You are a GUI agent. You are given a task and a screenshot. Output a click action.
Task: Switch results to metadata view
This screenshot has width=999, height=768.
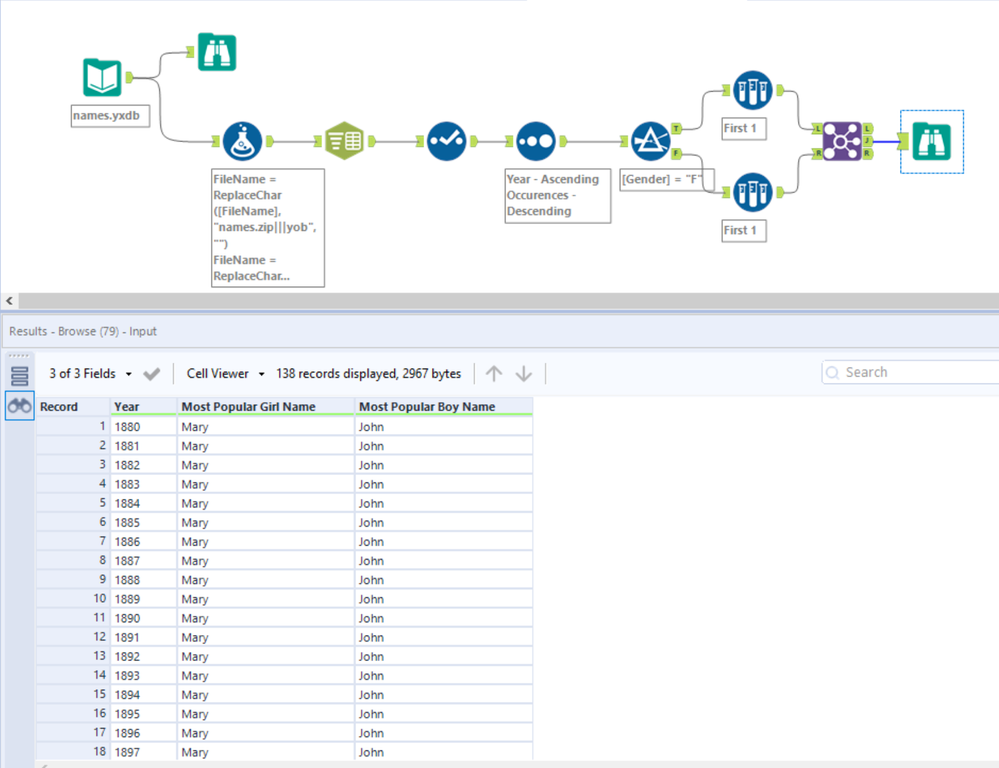pos(19,376)
